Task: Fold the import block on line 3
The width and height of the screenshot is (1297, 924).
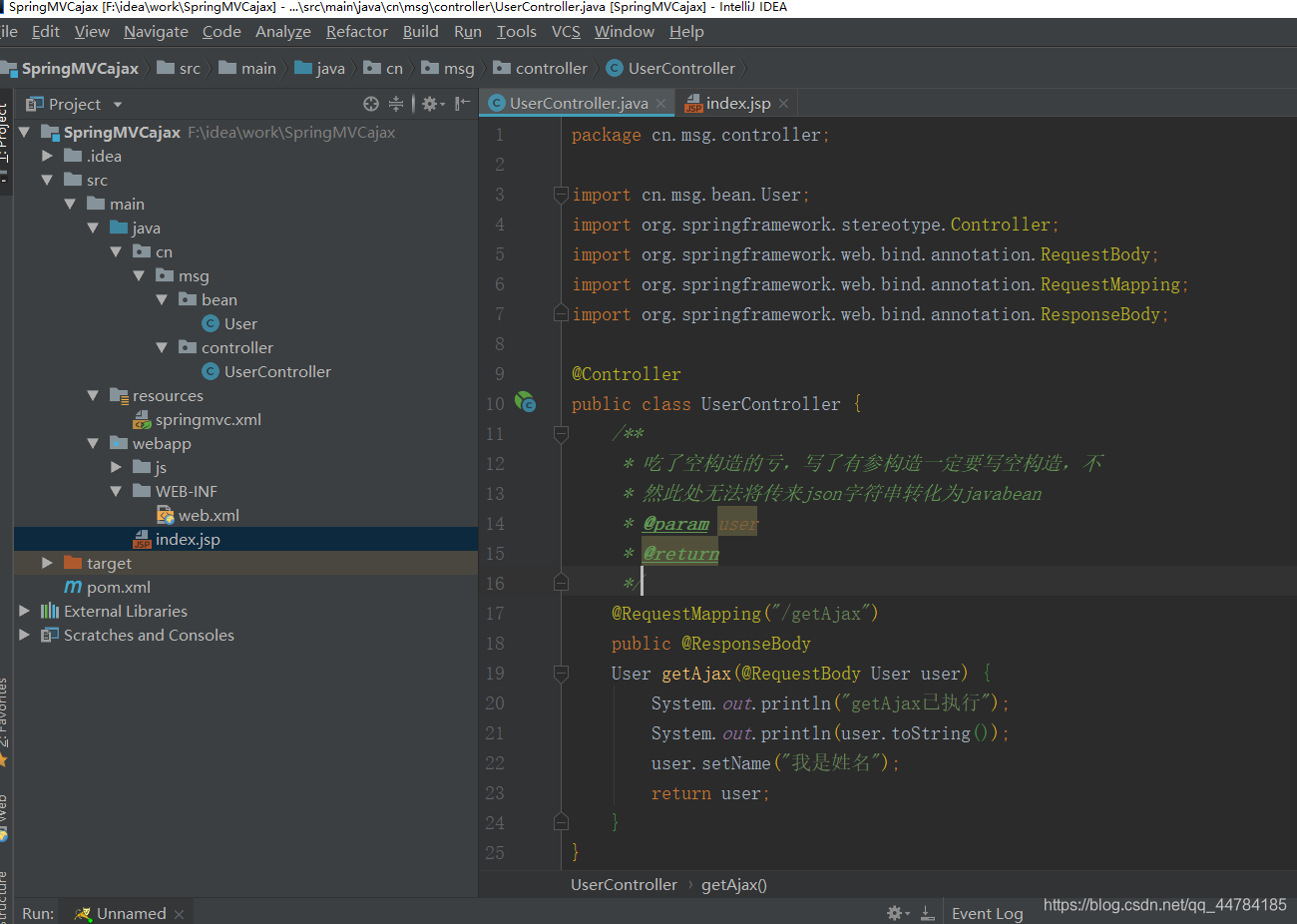Action: (561, 195)
